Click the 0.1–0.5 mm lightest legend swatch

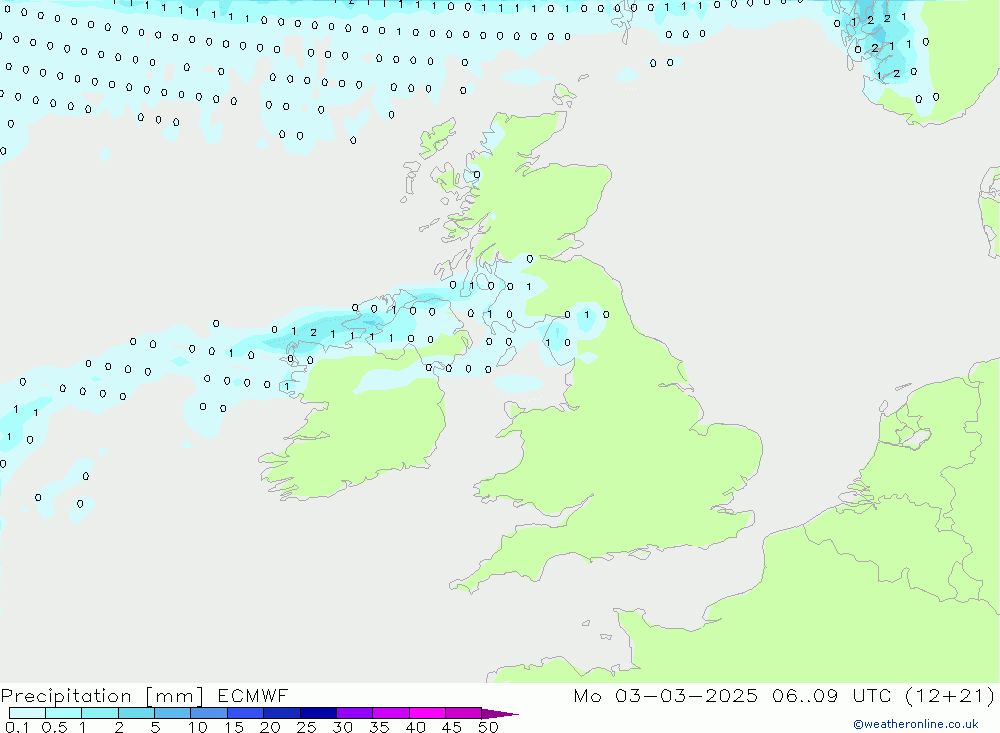pyautogui.click(x=27, y=713)
